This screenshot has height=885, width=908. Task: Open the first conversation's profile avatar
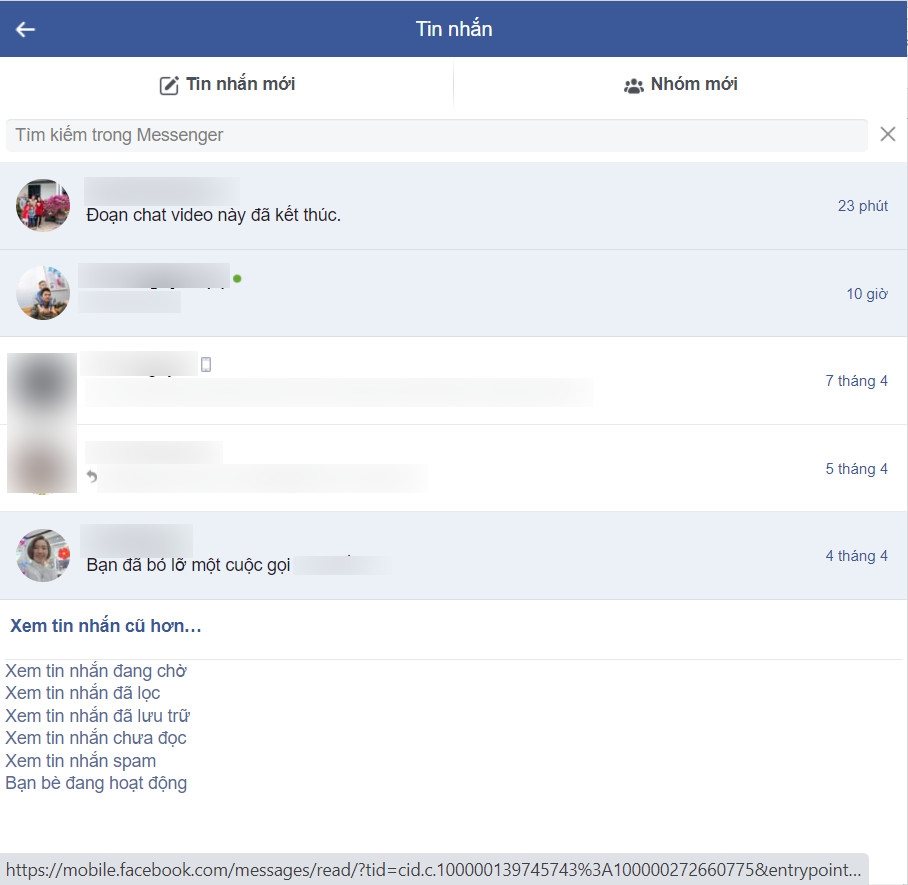[42, 204]
